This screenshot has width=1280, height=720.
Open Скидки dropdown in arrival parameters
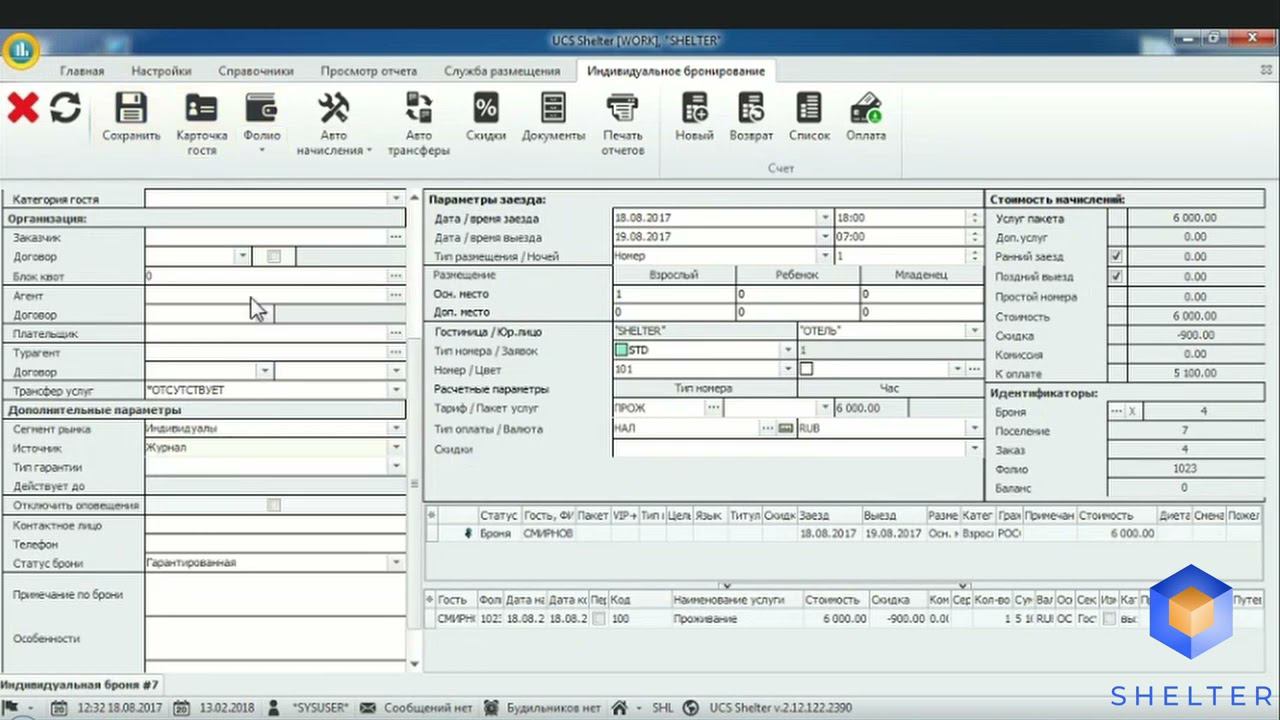click(974, 448)
